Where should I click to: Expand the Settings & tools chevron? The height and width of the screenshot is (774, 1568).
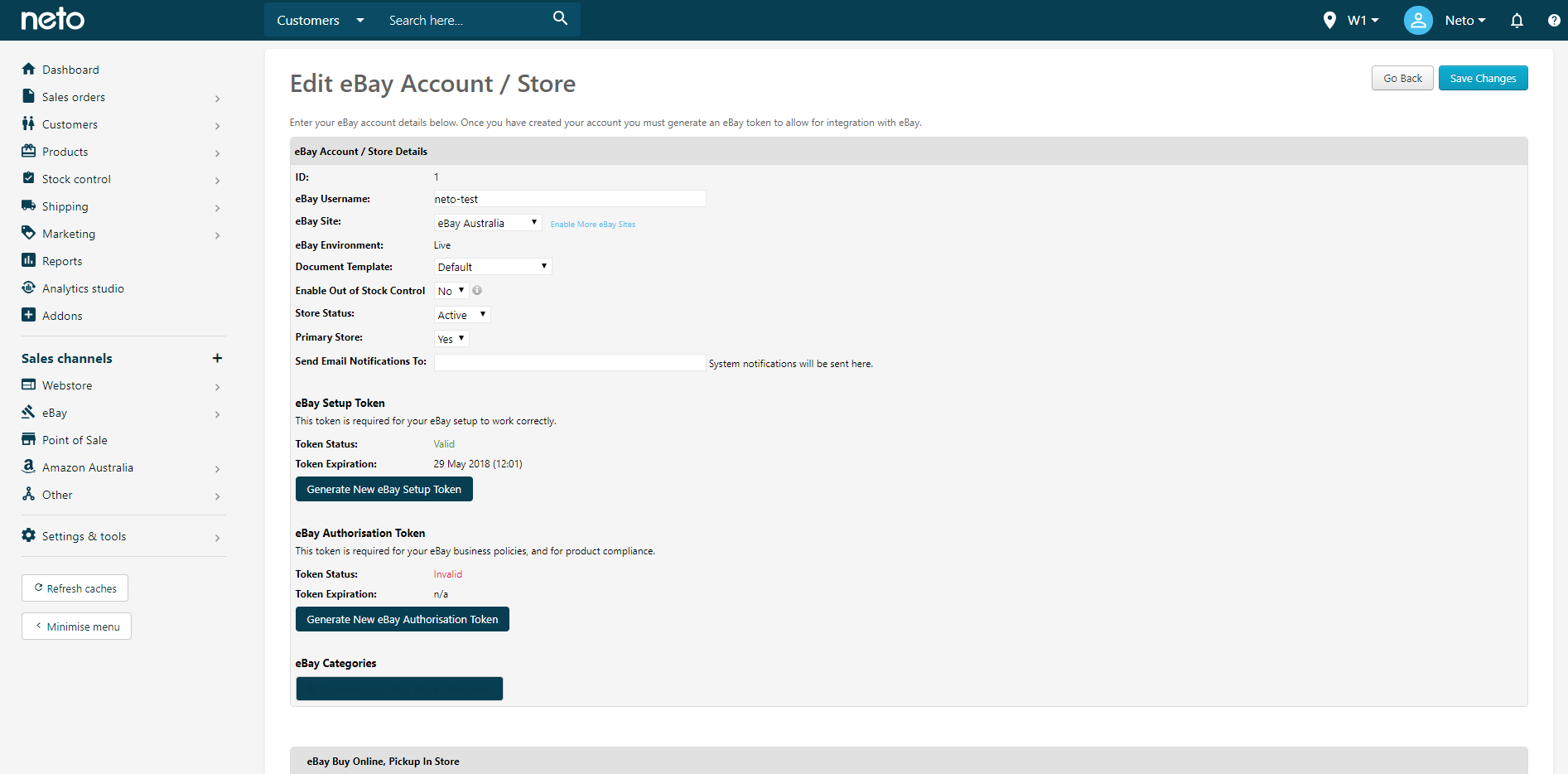(217, 538)
